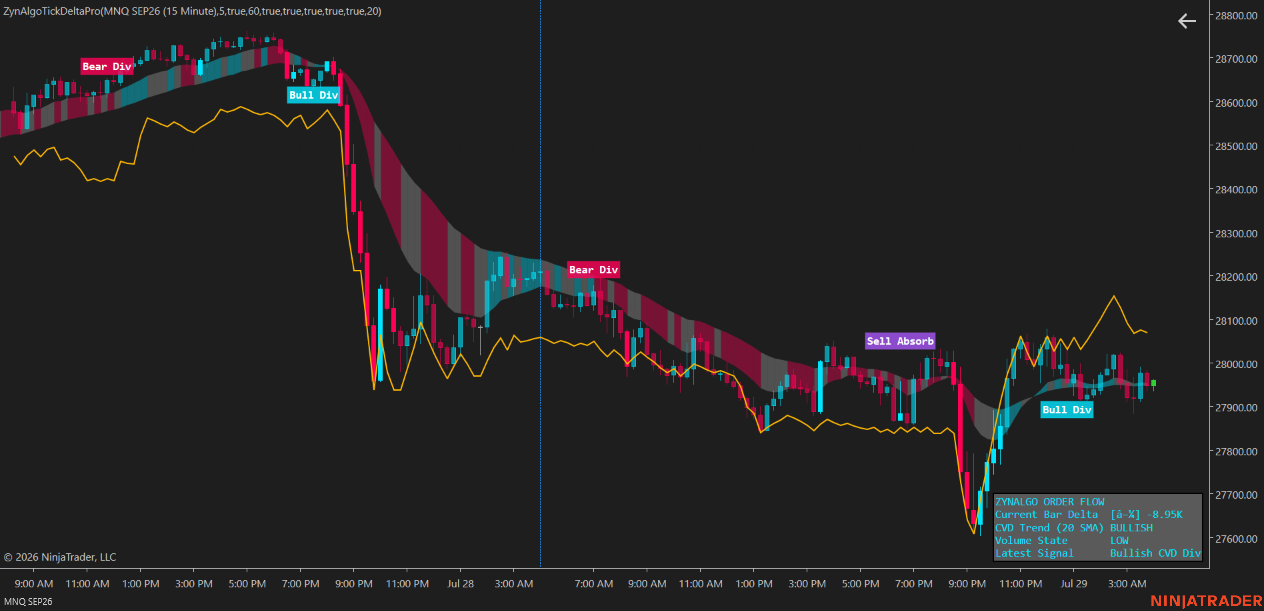Click the -8.95K delta value
The height and width of the screenshot is (611, 1264).
(1164, 515)
